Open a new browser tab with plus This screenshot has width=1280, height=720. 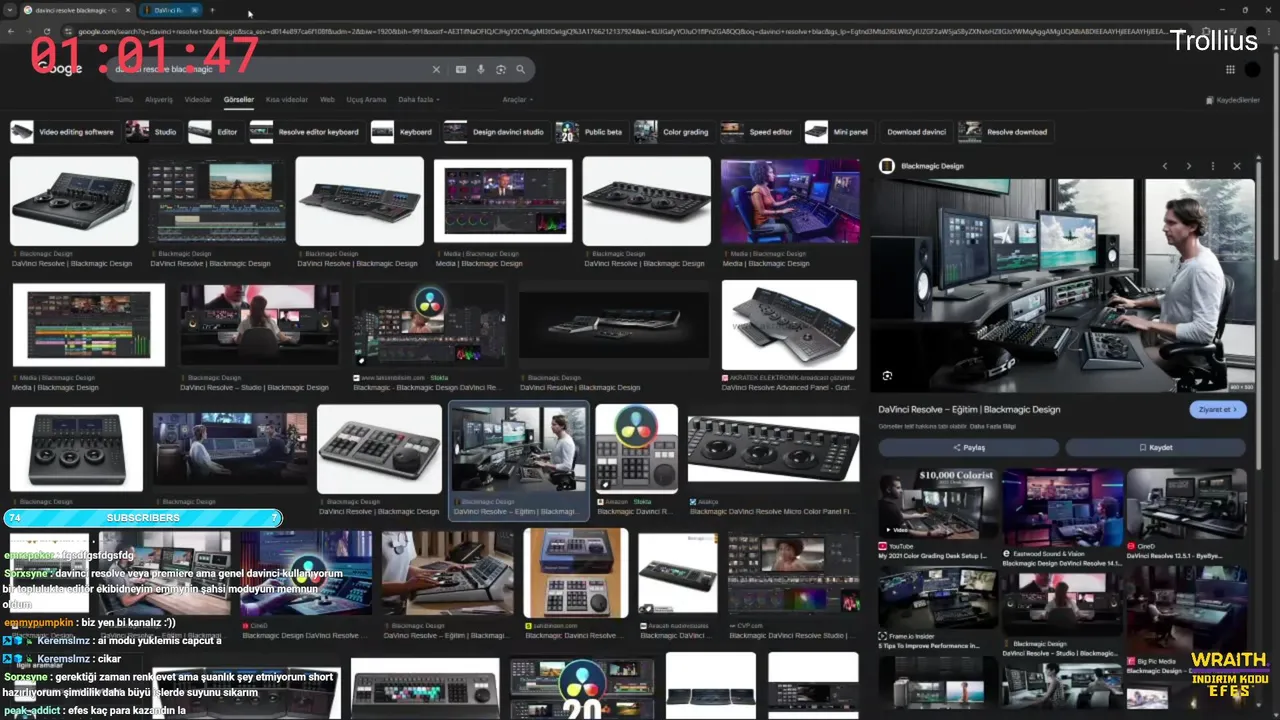(x=212, y=10)
